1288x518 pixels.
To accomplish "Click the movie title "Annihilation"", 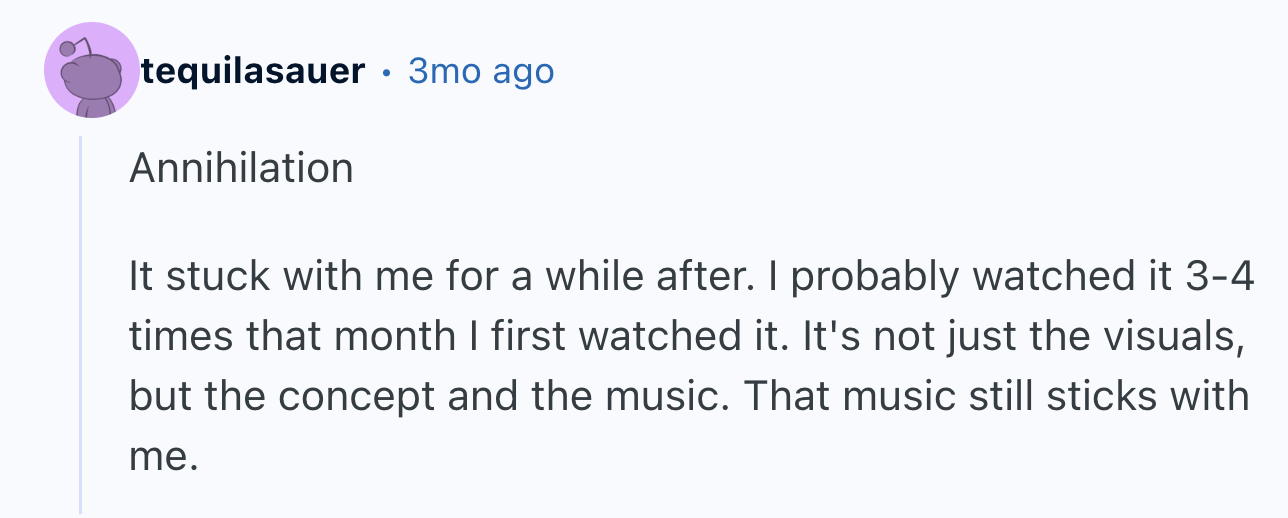I will (x=241, y=167).
